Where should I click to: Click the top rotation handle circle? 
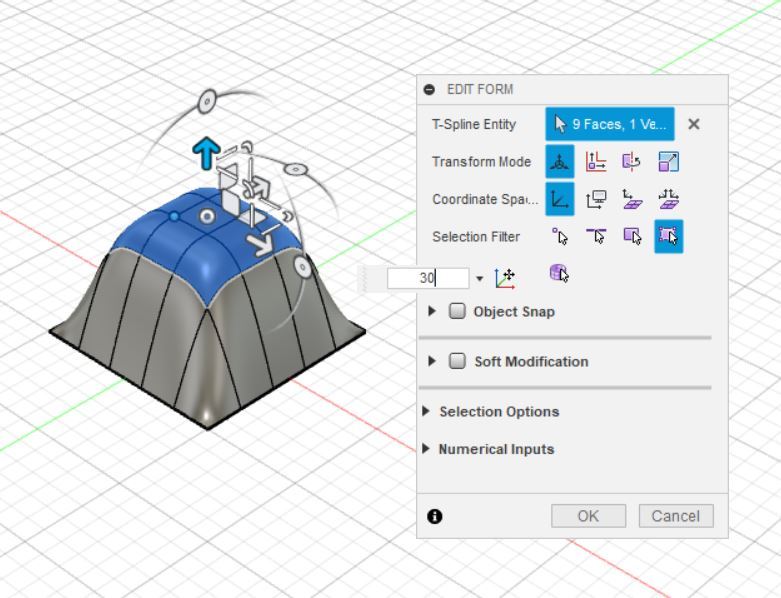point(207,102)
